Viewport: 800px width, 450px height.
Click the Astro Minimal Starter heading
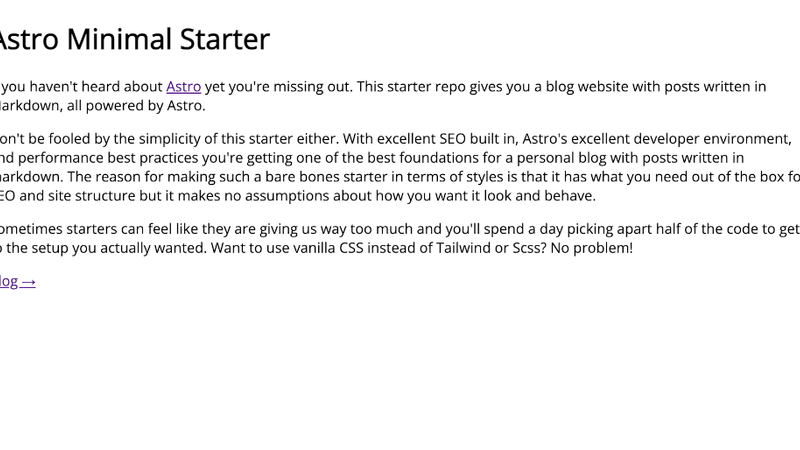(132, 39)
